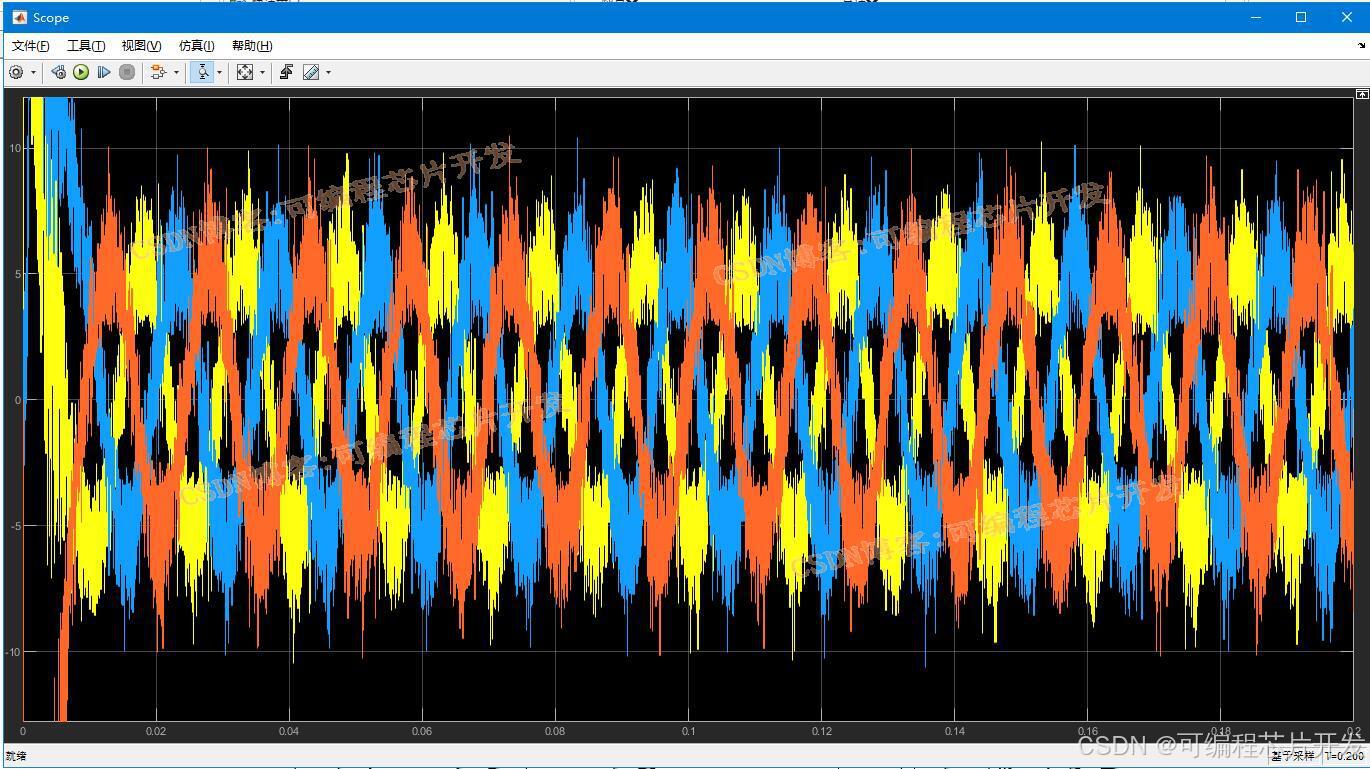Open the 帮助(H) menu
Viewport: 1370px width, 769px height.
252,46
